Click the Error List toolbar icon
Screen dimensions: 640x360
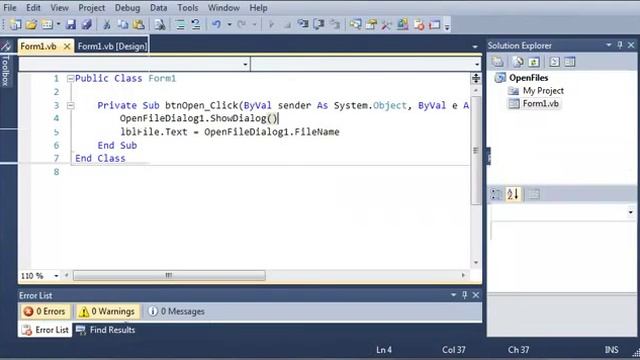tap(419, 24)
